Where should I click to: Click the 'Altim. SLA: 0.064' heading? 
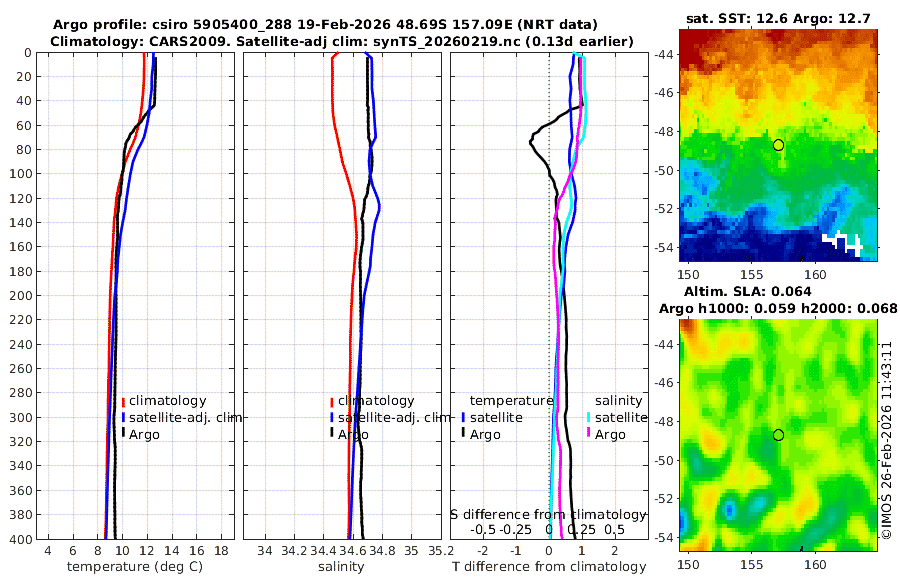coord(747,291)
